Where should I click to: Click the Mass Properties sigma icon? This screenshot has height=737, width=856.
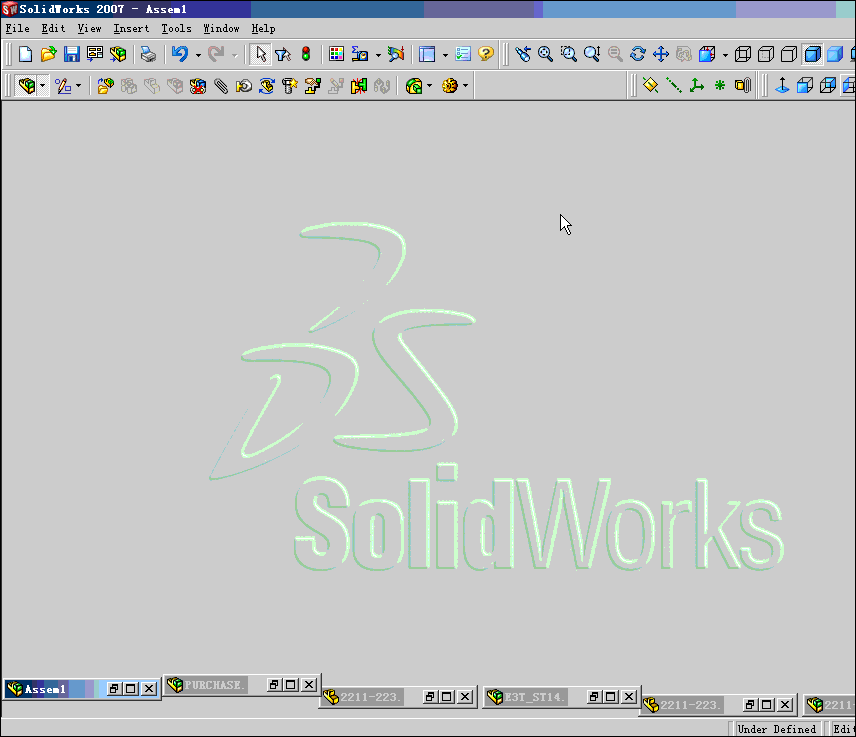point(359,54)
